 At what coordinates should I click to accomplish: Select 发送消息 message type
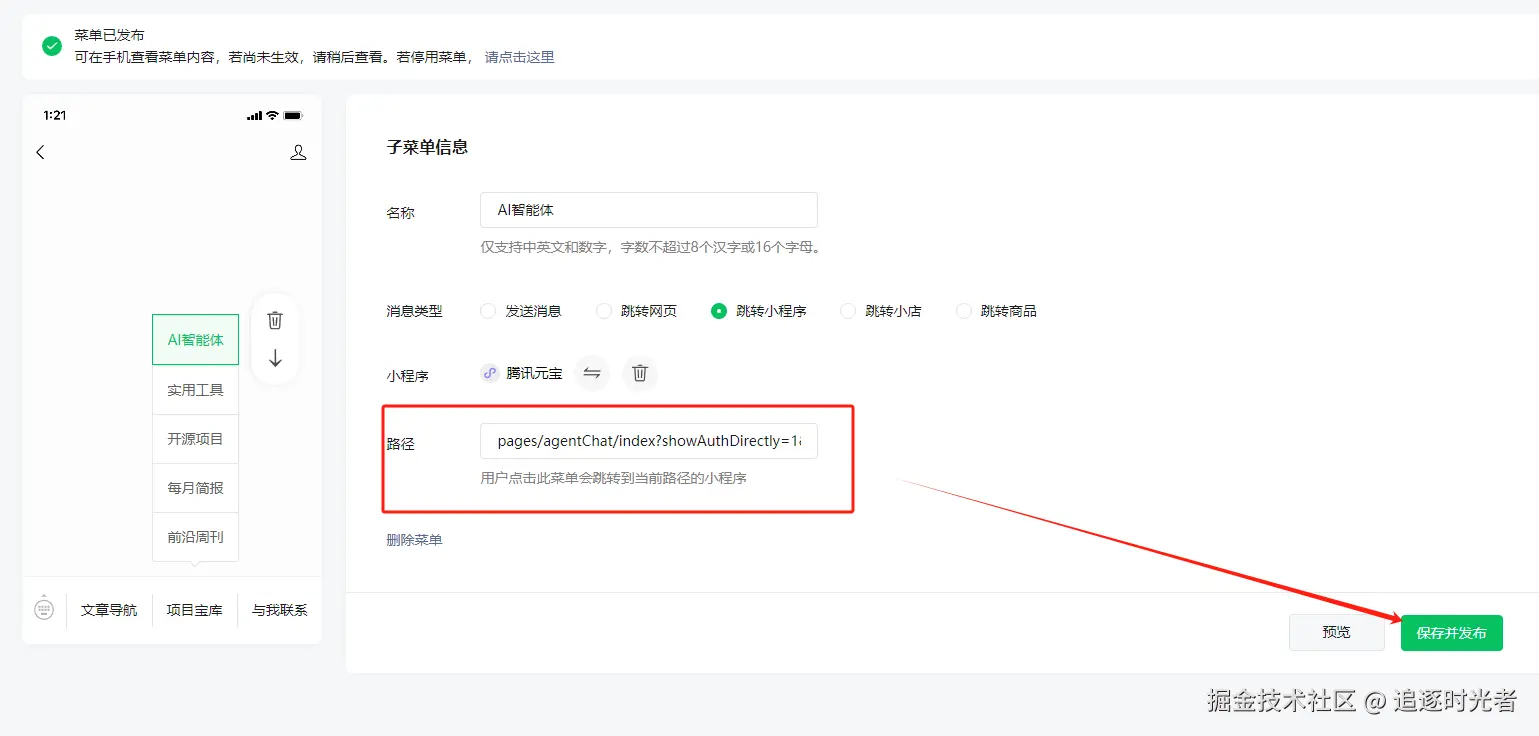[x=488, y=311]
